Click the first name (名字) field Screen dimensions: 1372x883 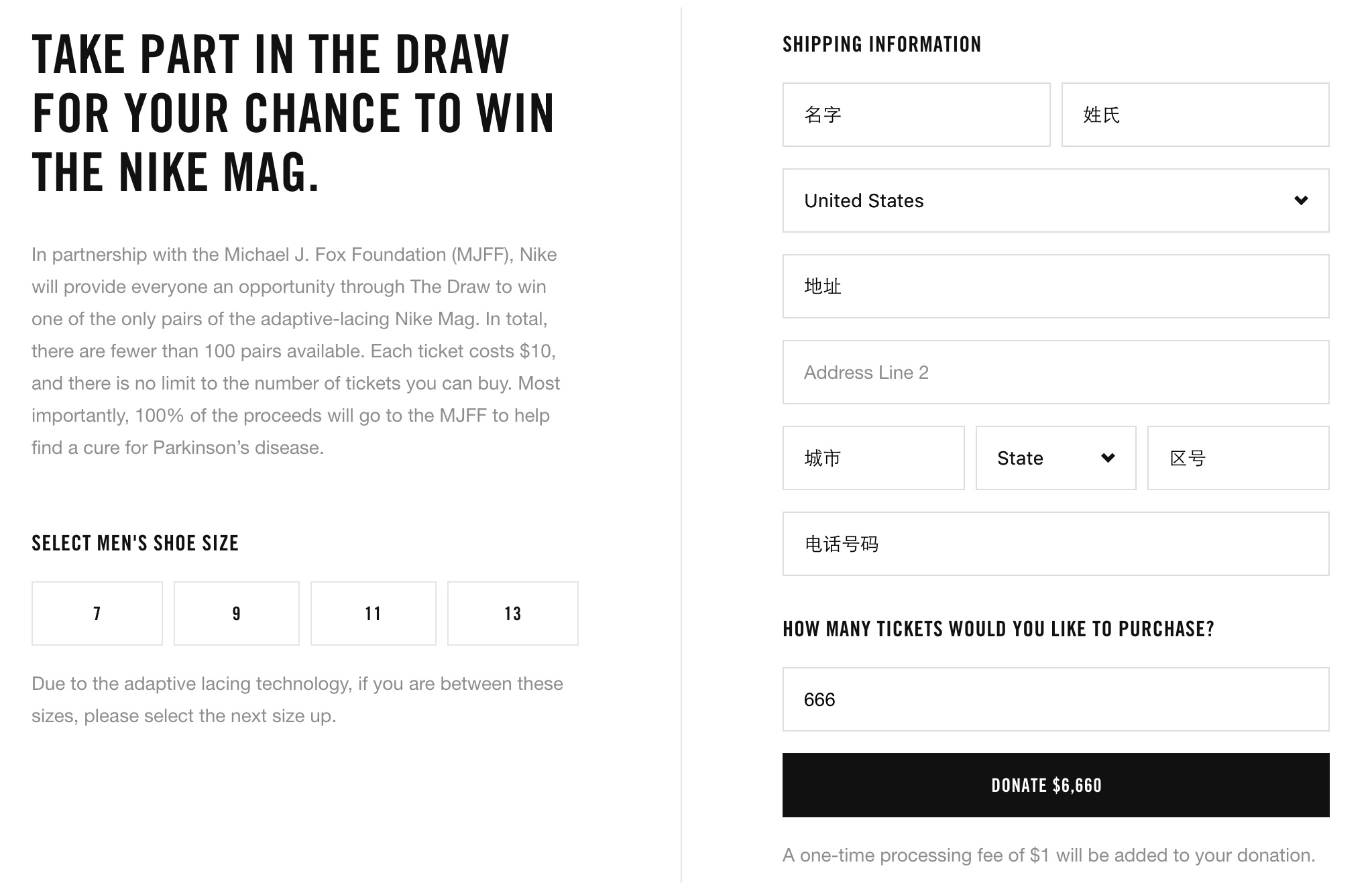[916, 115]
